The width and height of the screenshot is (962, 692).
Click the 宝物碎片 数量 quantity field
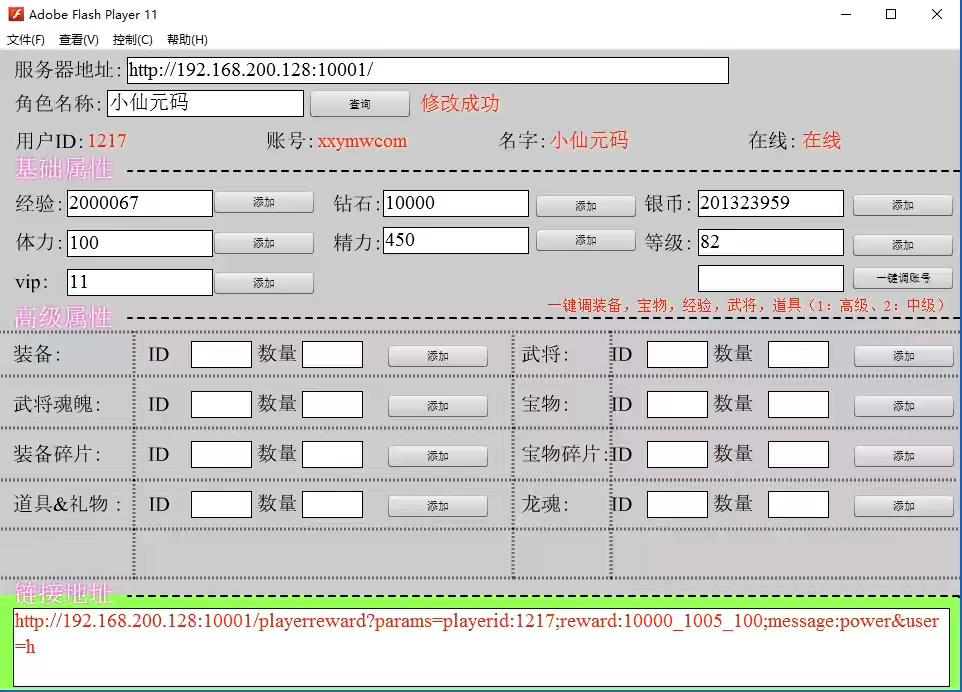coord(798,455)
